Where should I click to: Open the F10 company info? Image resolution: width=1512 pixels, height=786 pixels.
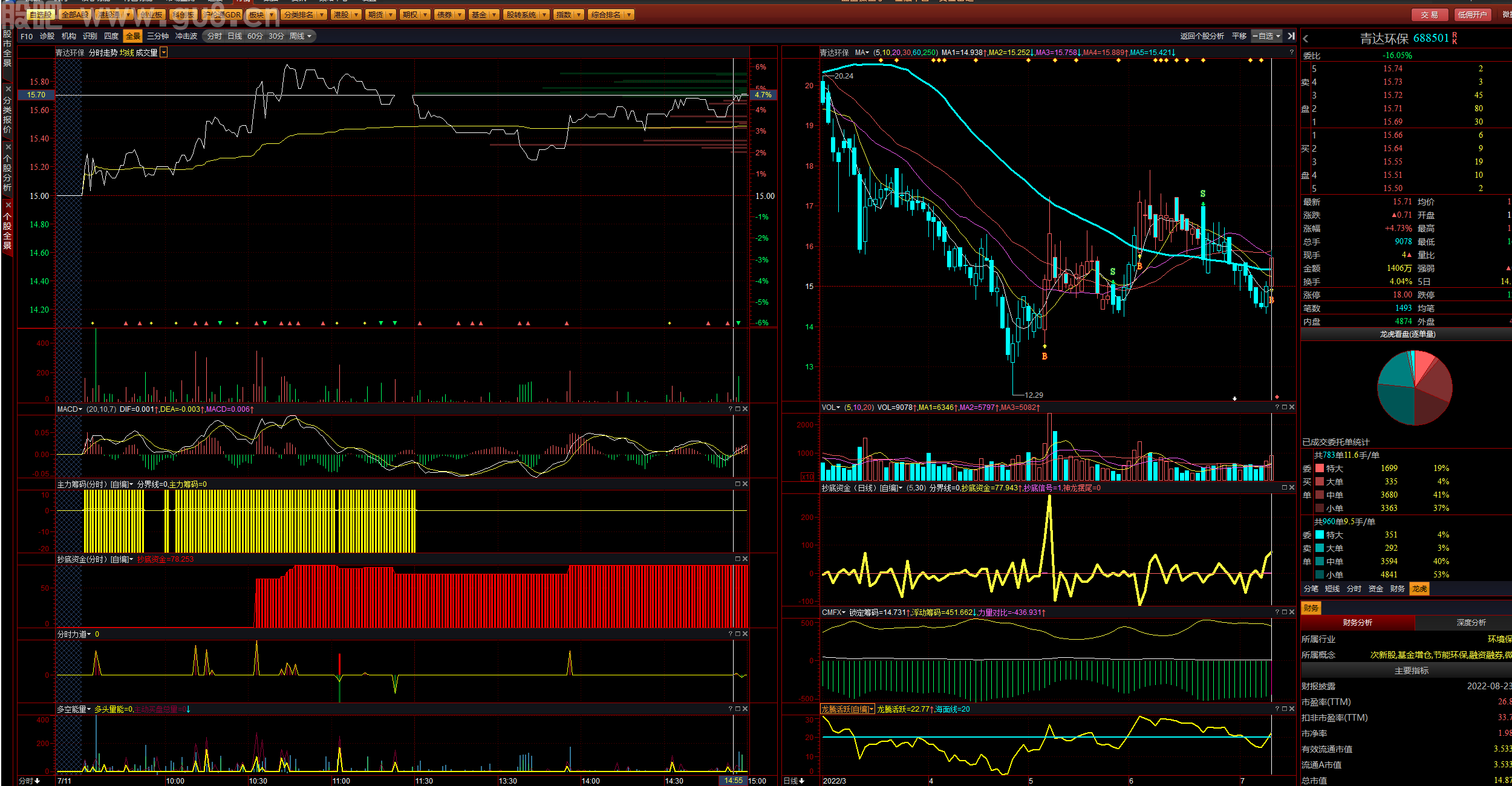[27, 36]
